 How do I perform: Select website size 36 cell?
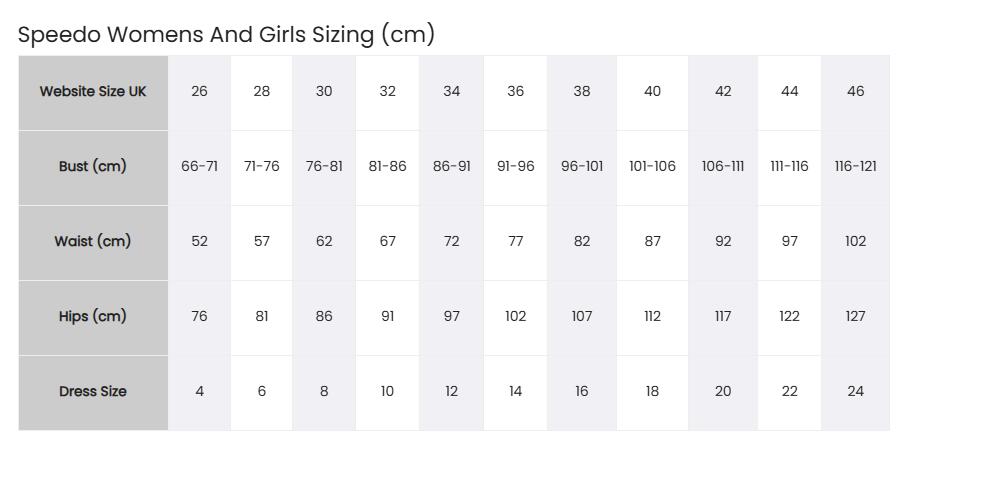pyautogui.click(x=515, y=91)
